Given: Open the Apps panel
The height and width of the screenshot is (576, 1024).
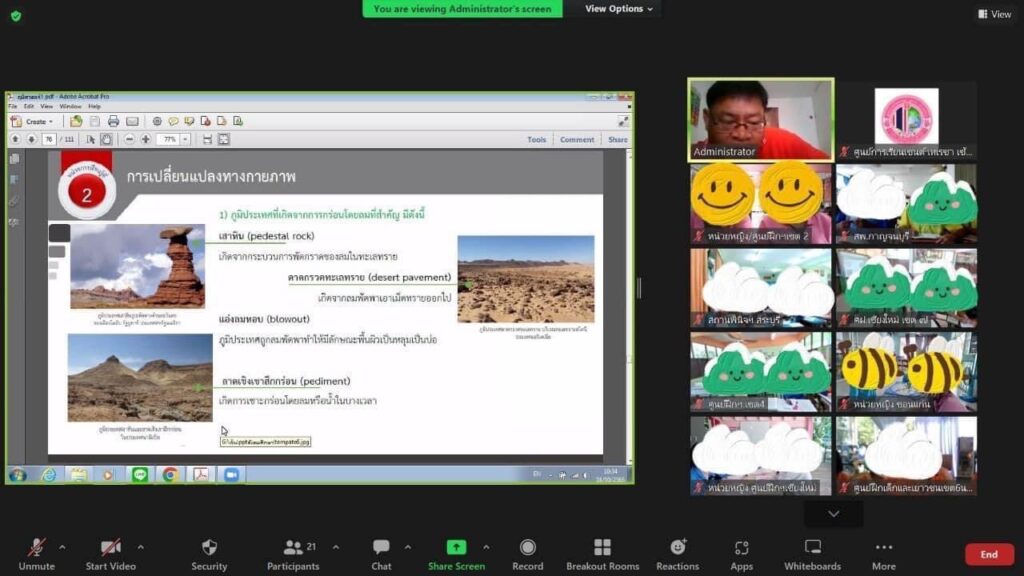Looking at the screenshot, I should click(x=741, y=548).
